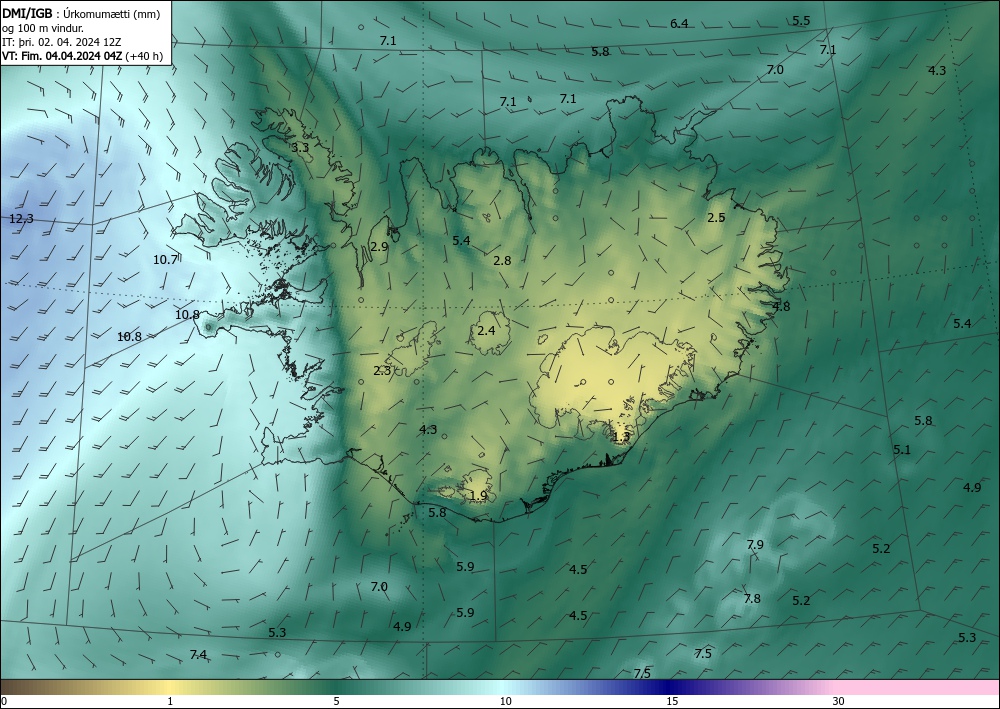Image resolution: width=1000 pixels, height=709 pixels.
Task: Click the 3.3 value in the Westfjords
Action: point(300,147)
